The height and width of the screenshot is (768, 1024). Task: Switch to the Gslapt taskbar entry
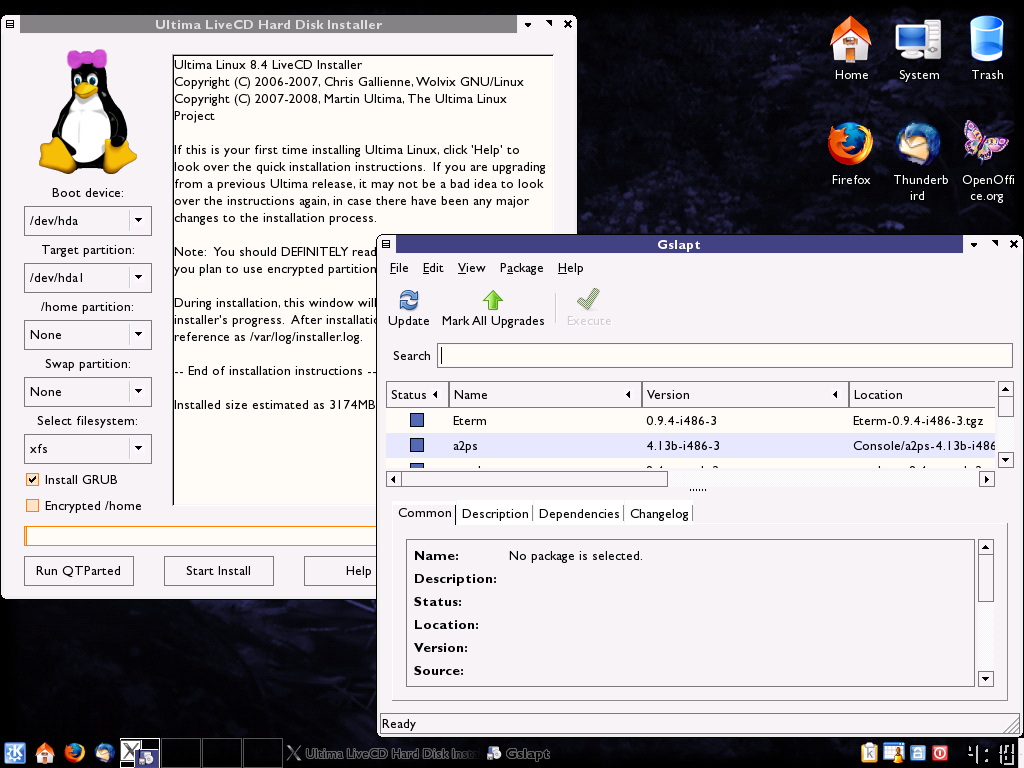coord(519,754)
